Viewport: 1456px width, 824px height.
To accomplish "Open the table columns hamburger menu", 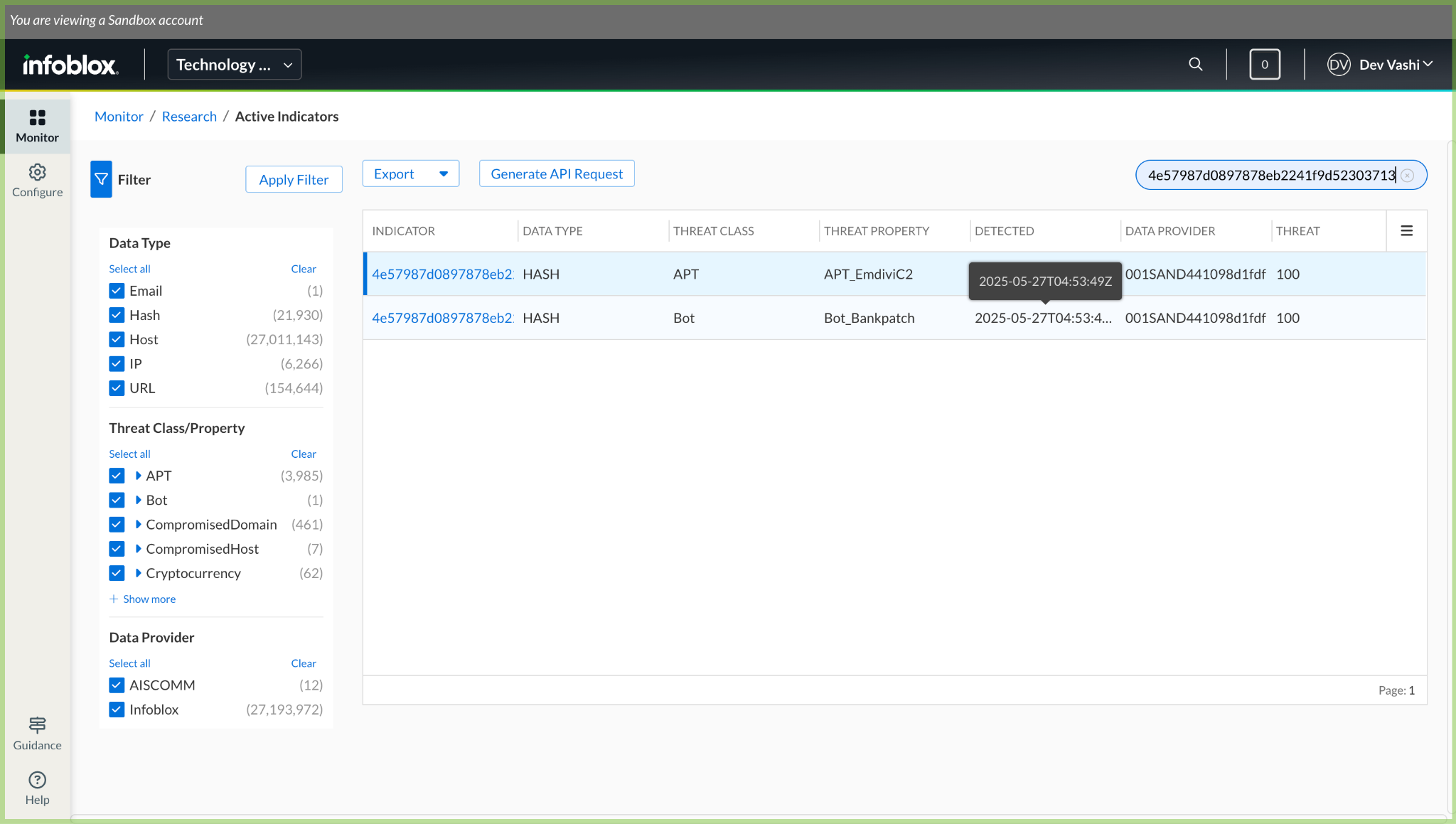I will click(1406, 231).
